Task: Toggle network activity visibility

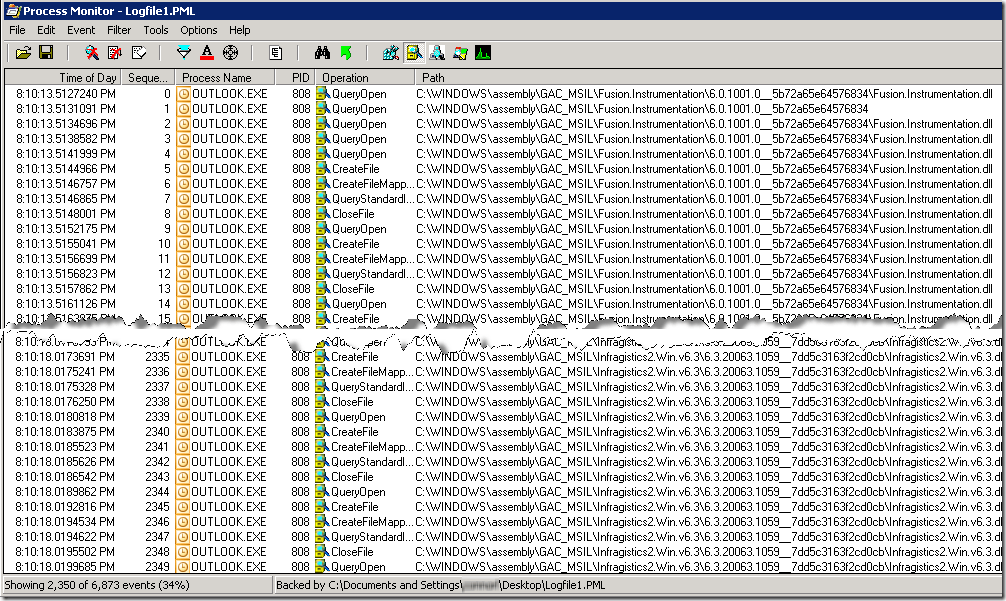Action: pos(437,53)
